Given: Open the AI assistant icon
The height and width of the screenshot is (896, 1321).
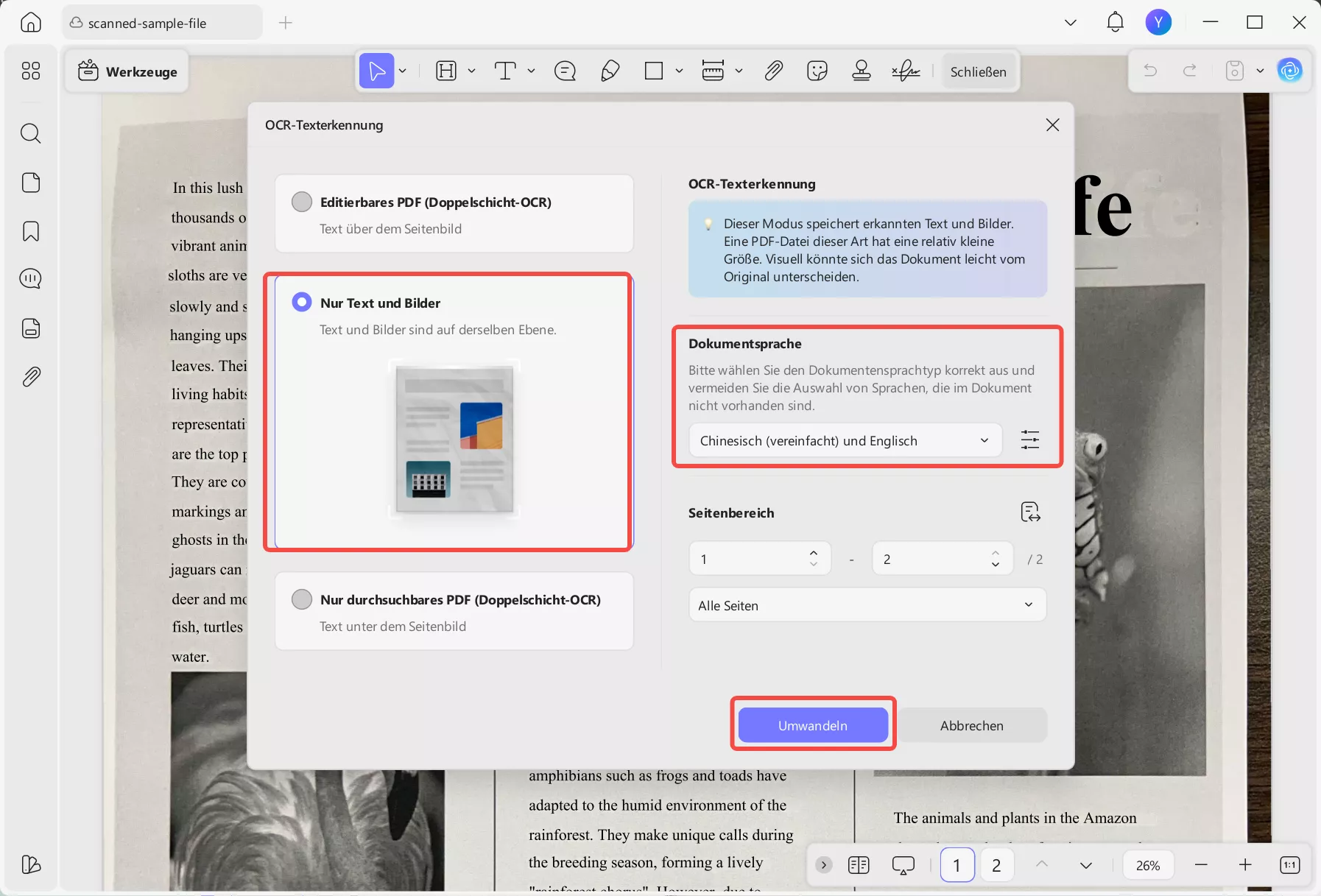Looking at the screenshot, I should click(x=1290, y=71).
